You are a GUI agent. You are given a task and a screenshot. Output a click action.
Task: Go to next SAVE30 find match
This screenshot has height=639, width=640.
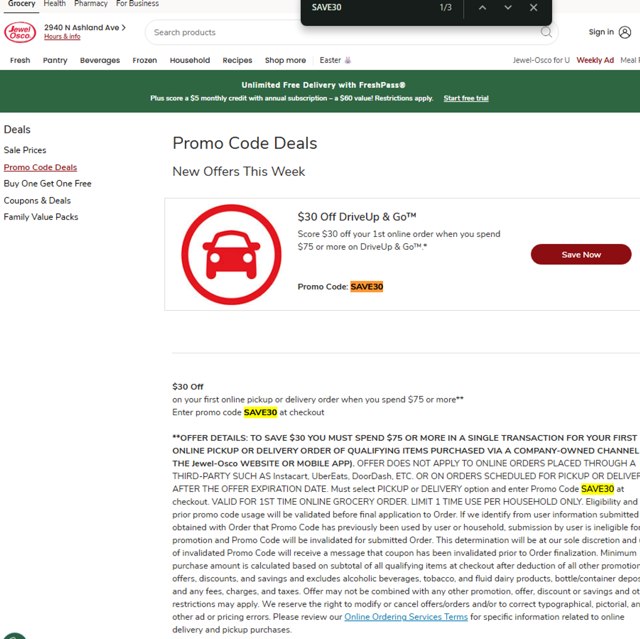[x=508, y=8]
